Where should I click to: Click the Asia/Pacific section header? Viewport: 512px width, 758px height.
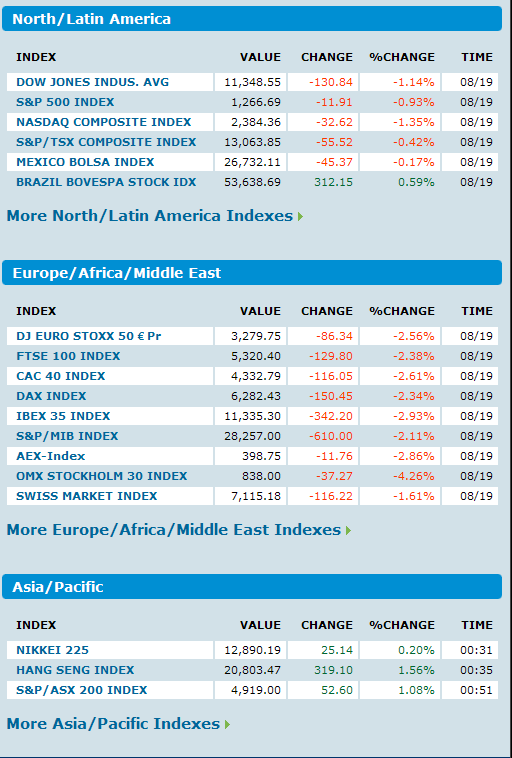(x=252, y=587)
